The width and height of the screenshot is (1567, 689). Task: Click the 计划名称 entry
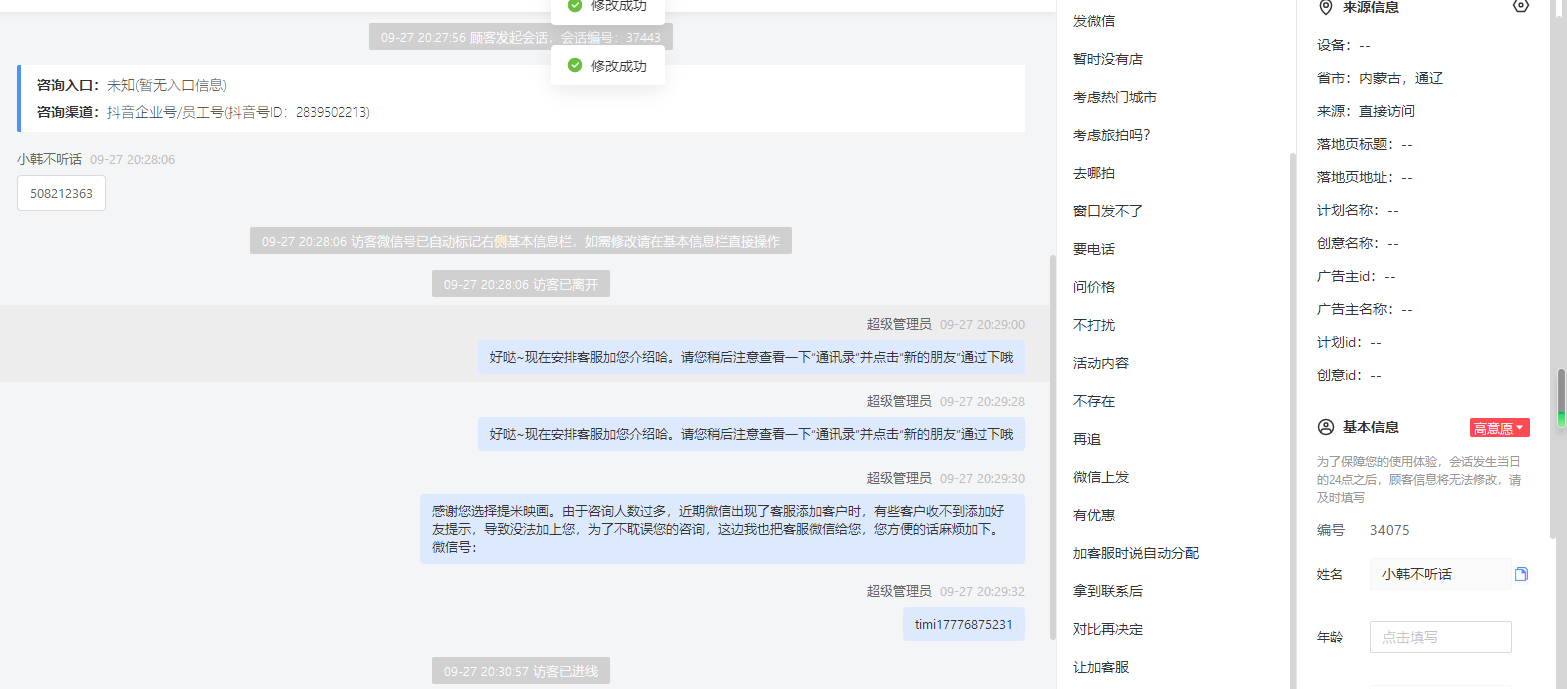(x=1358, y=210)
